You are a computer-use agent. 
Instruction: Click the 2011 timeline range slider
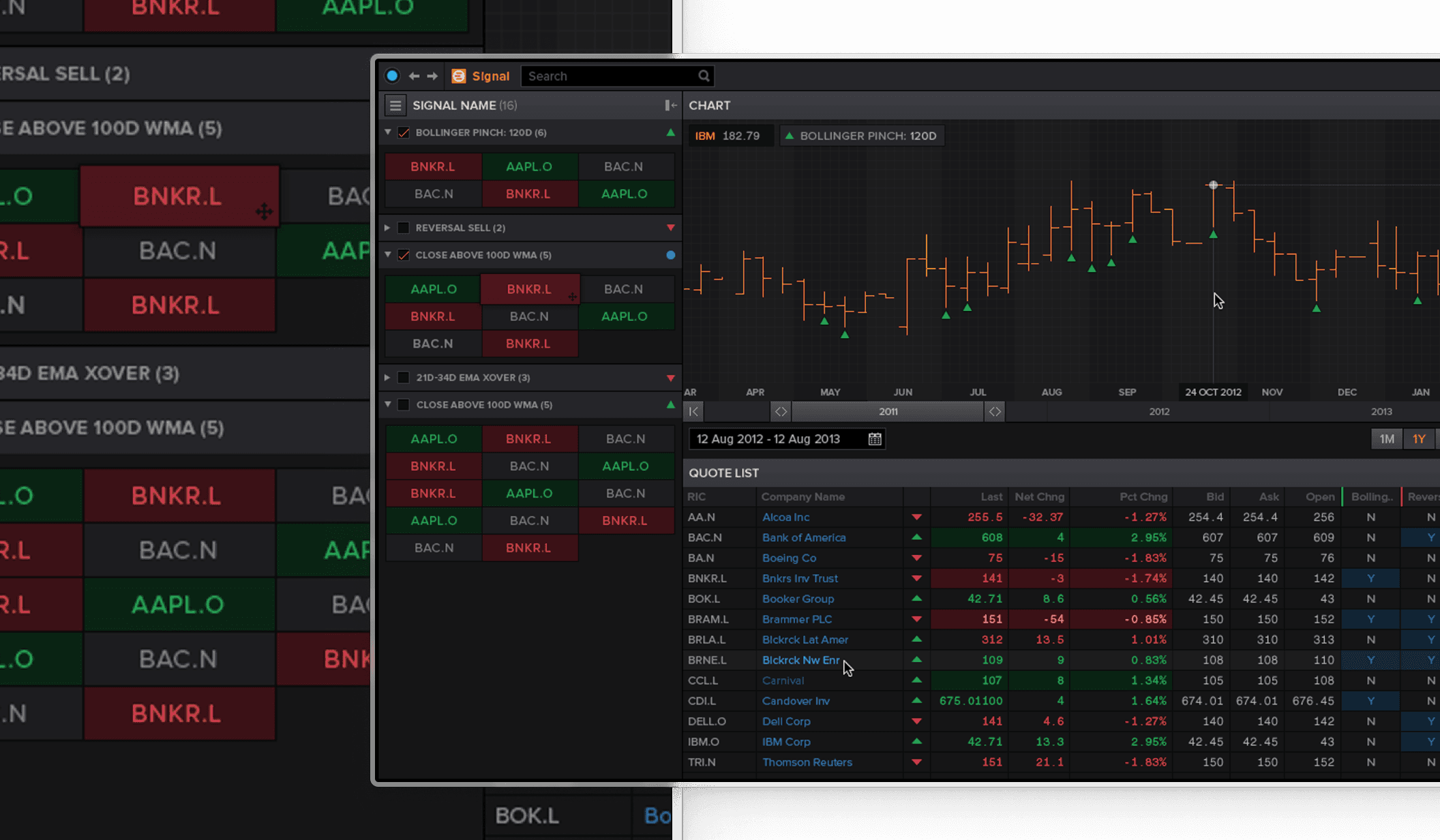(888, 411)
